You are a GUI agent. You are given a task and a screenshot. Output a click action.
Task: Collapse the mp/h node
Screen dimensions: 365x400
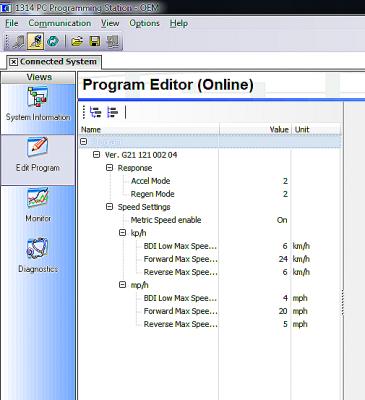(x=122, y=285)
